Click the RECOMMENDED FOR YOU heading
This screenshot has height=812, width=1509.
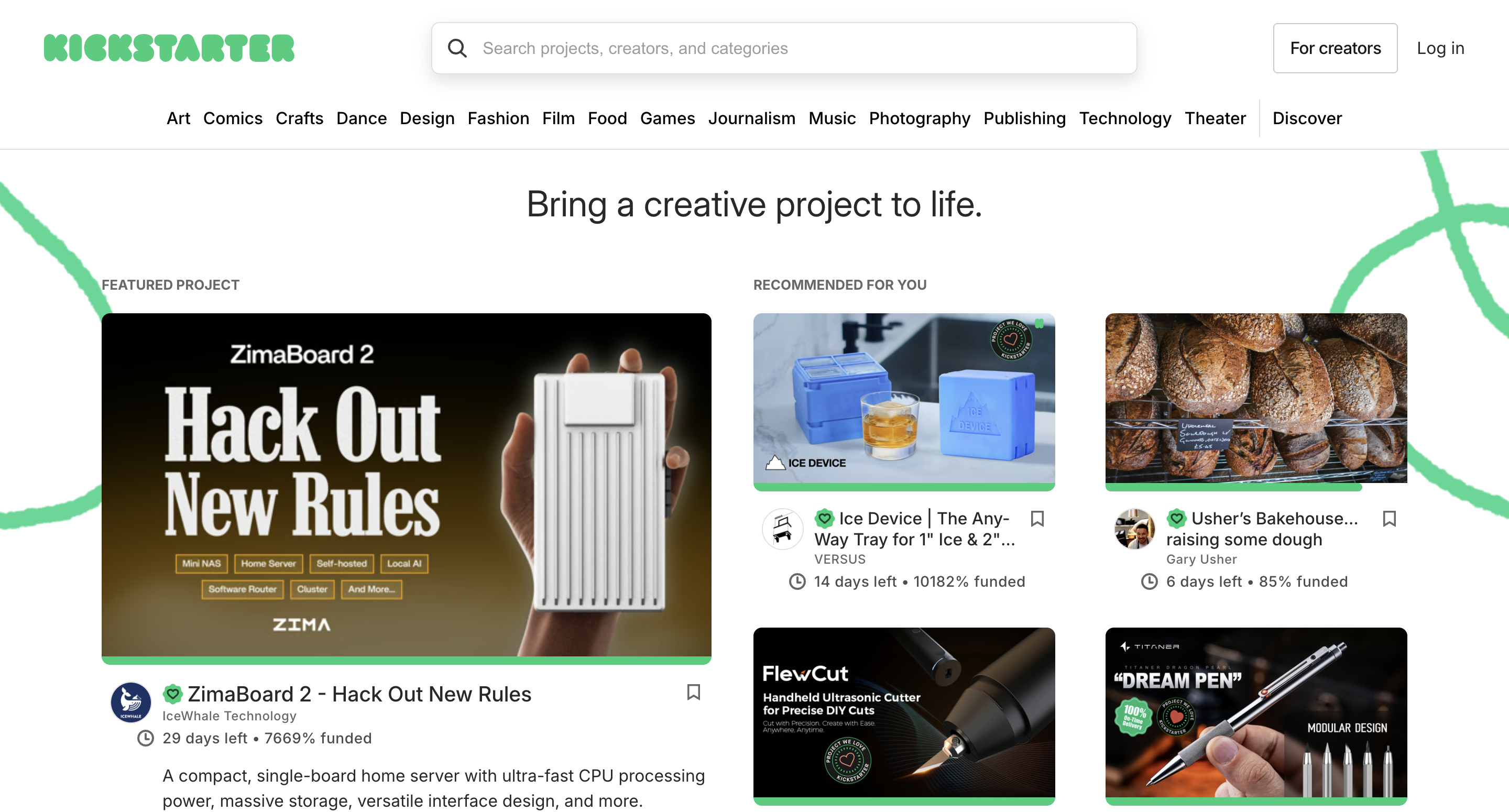point(840,285)
